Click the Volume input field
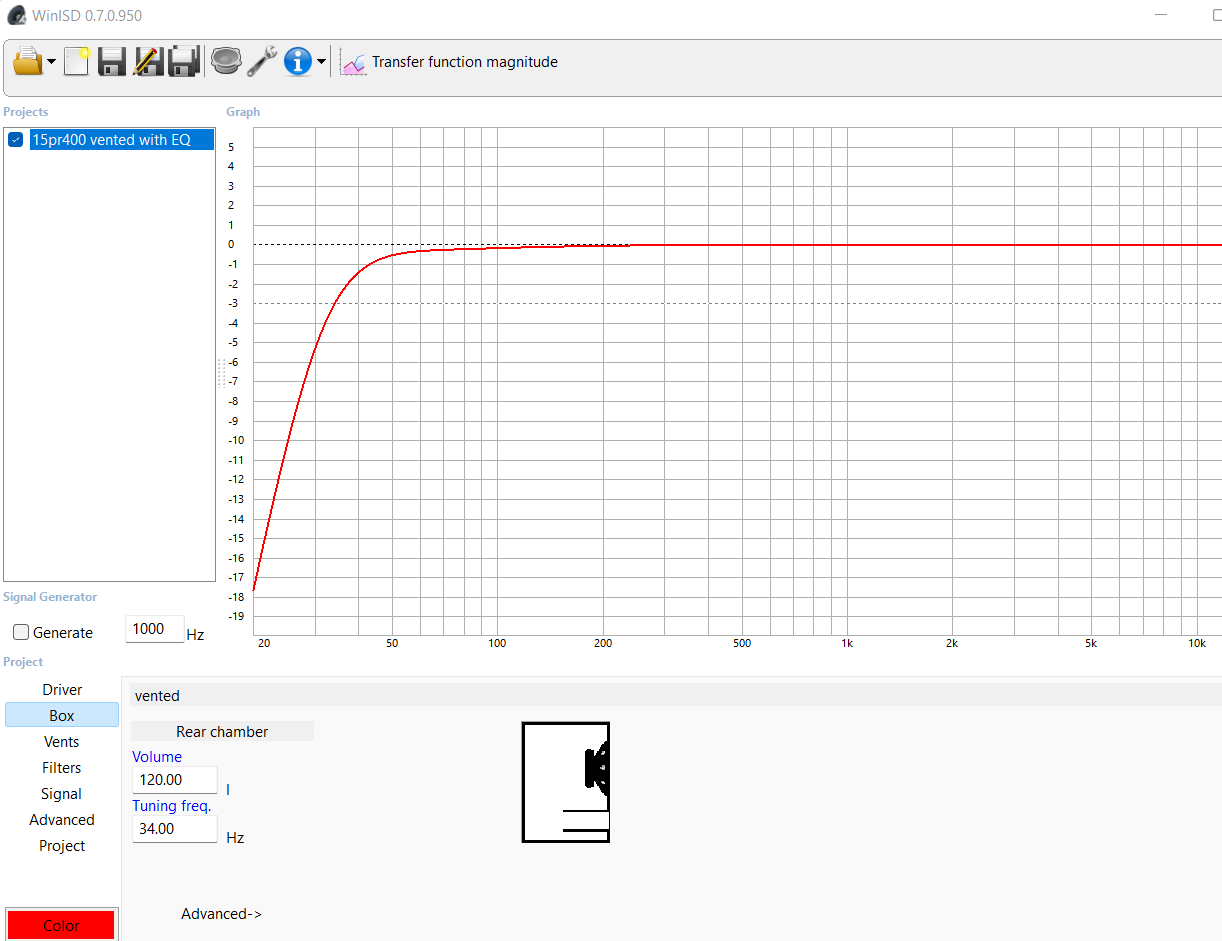Viewport: 1222px width, 941px height. pos(174,780)
